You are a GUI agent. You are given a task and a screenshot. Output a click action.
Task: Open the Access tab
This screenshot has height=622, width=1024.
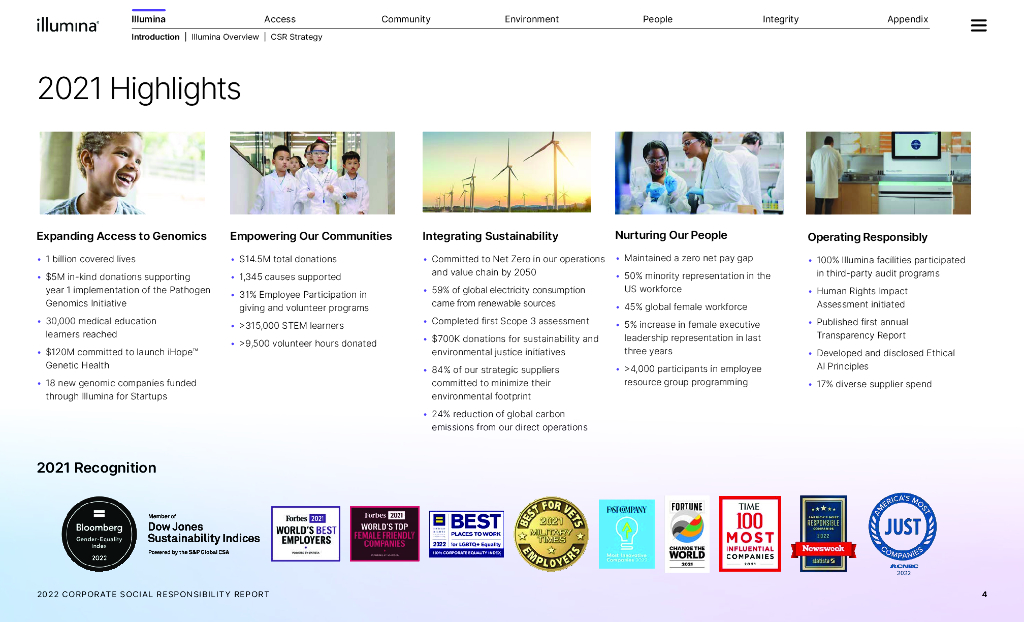[x=280, y=19]
